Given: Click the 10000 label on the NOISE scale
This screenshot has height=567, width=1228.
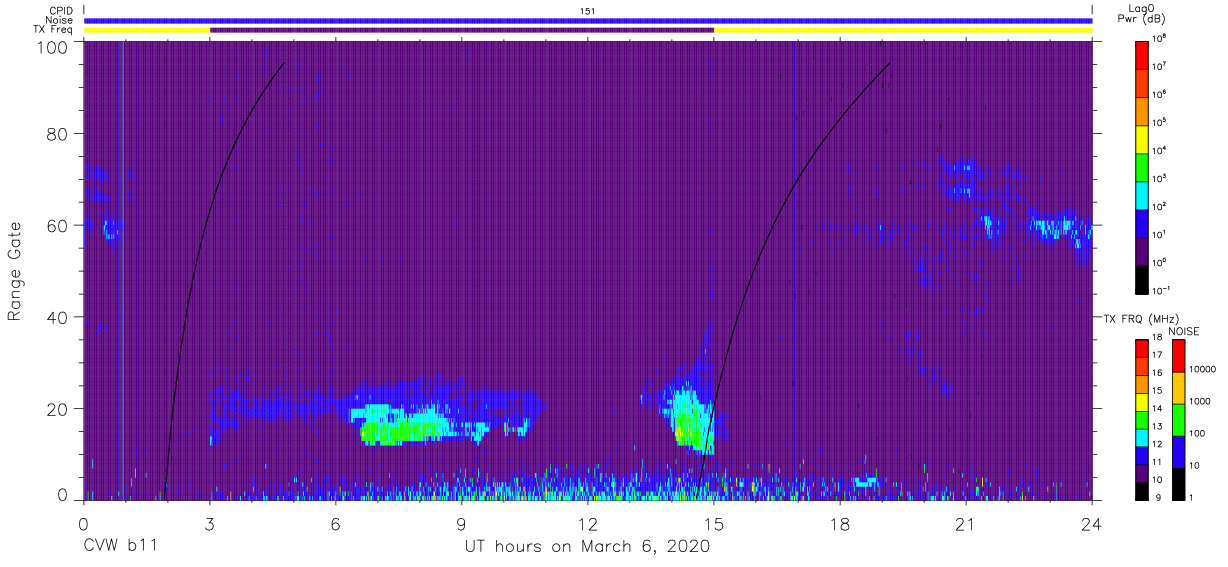Looking at the screenshot, I should pyautogui.click(x=1203, y=370).
